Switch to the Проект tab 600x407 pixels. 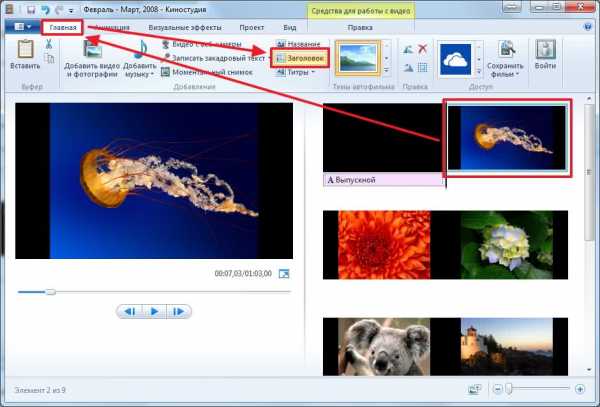pyautogui.click(x=251, y=28)
